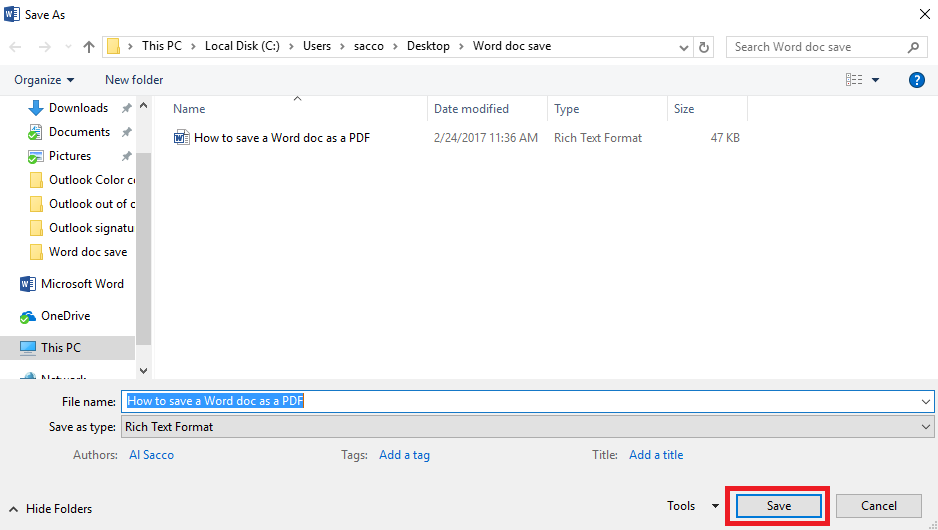Sort by Type column header
This screenshot has width=938, height=530.
(567, 109)
